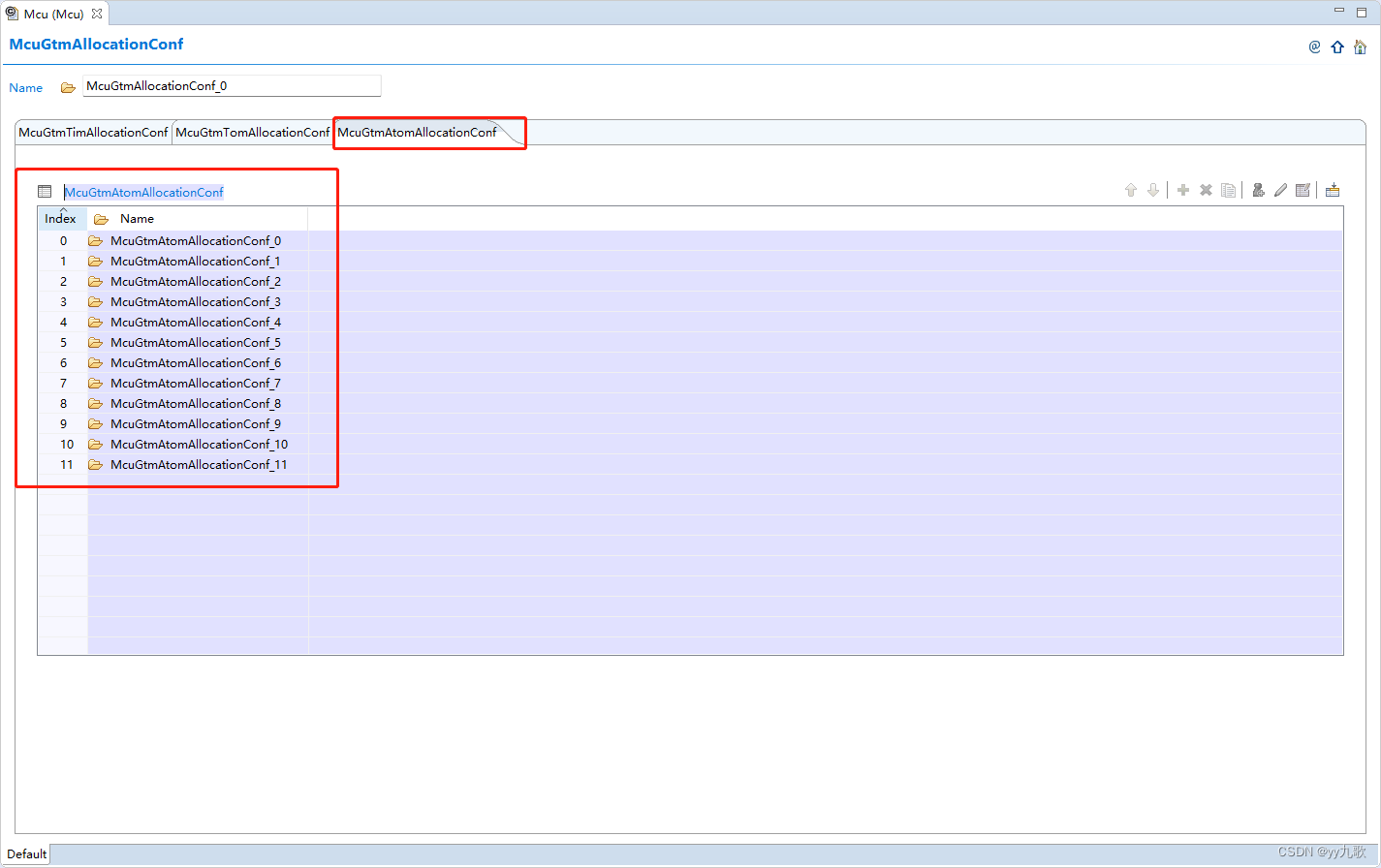
Task: Click index cell 0
Action: coord(63,240)
